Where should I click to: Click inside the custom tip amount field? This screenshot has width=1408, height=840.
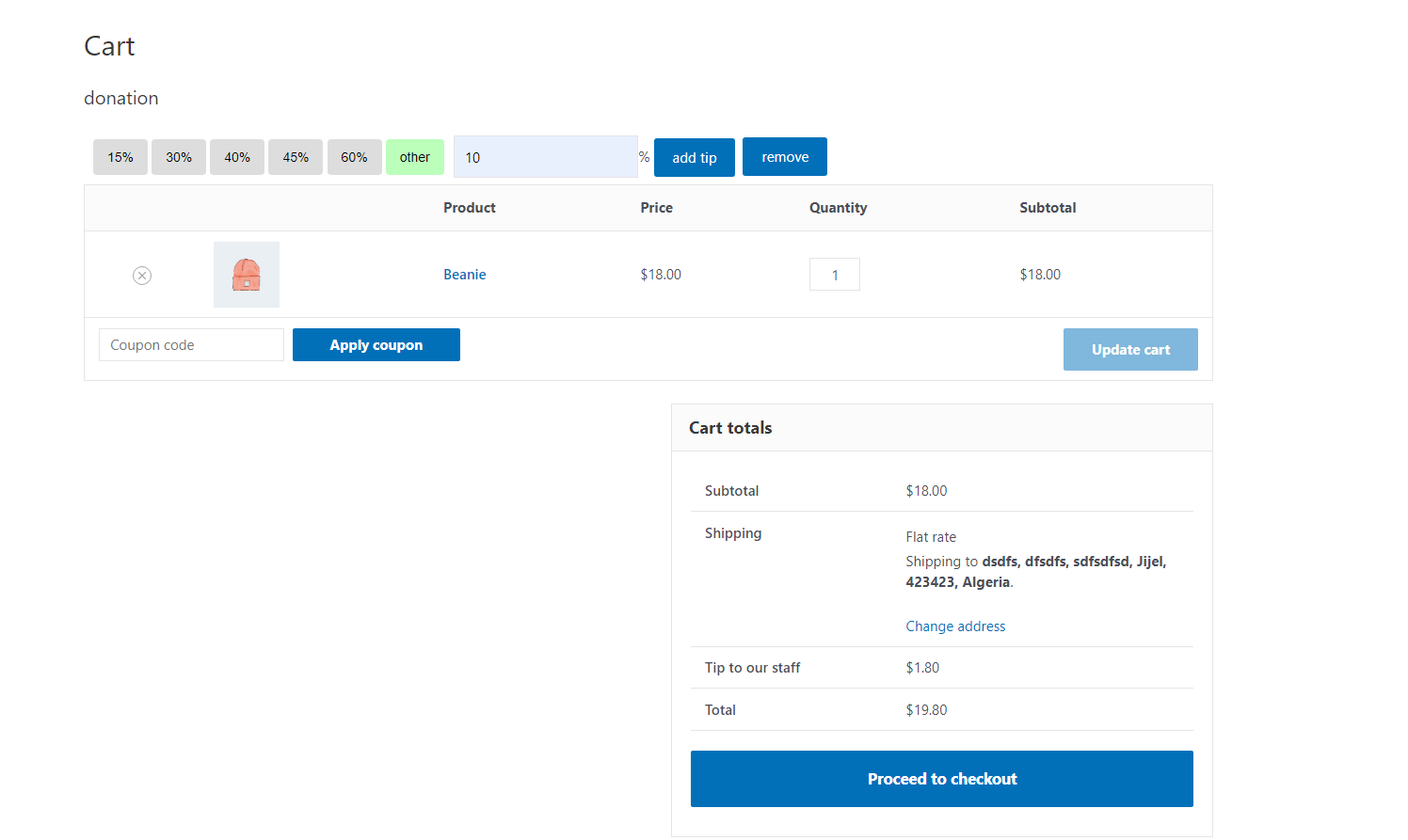point(545,156)
